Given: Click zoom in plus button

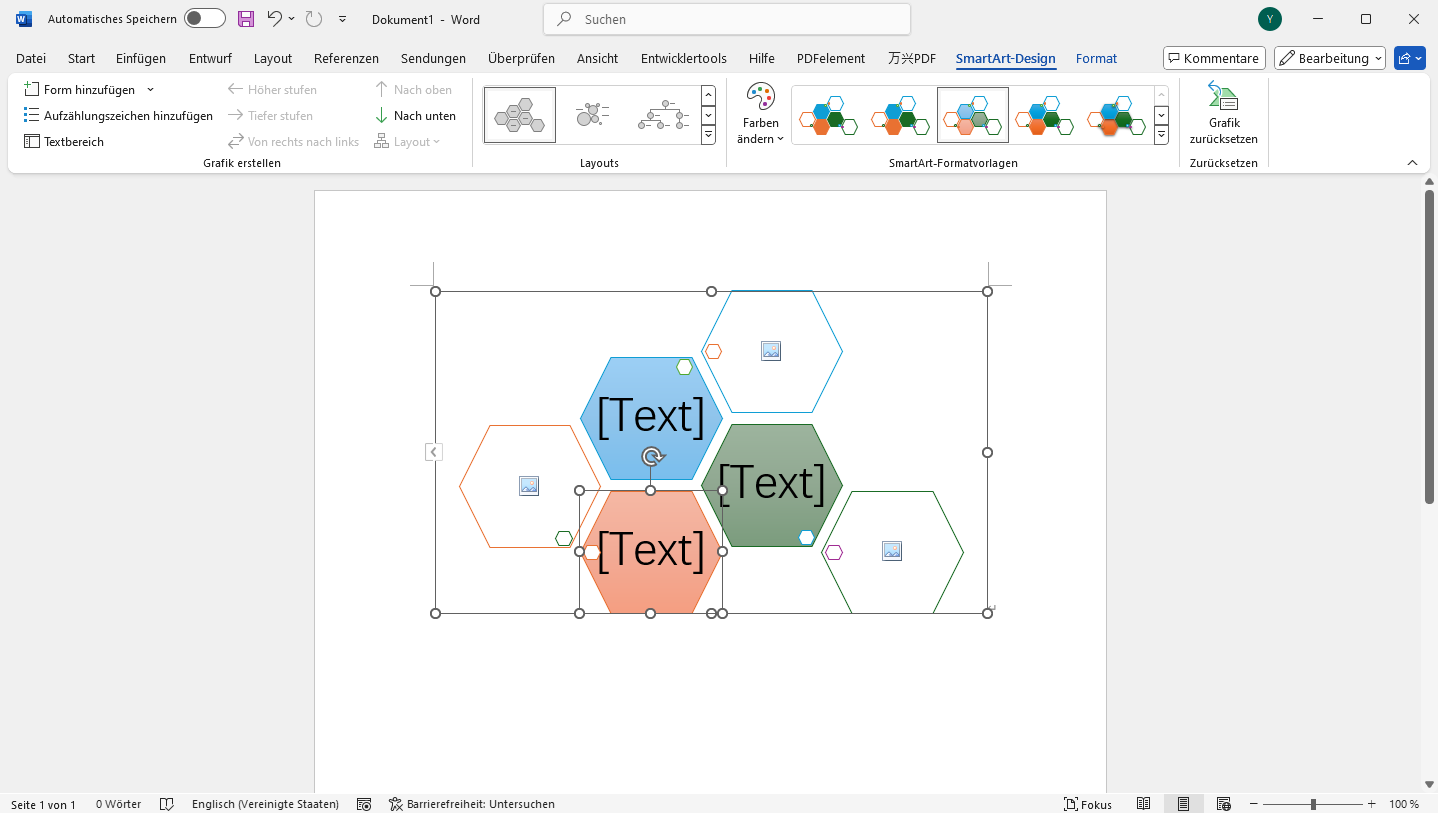Looking at the screenshot, I should tap(1371, 804).
